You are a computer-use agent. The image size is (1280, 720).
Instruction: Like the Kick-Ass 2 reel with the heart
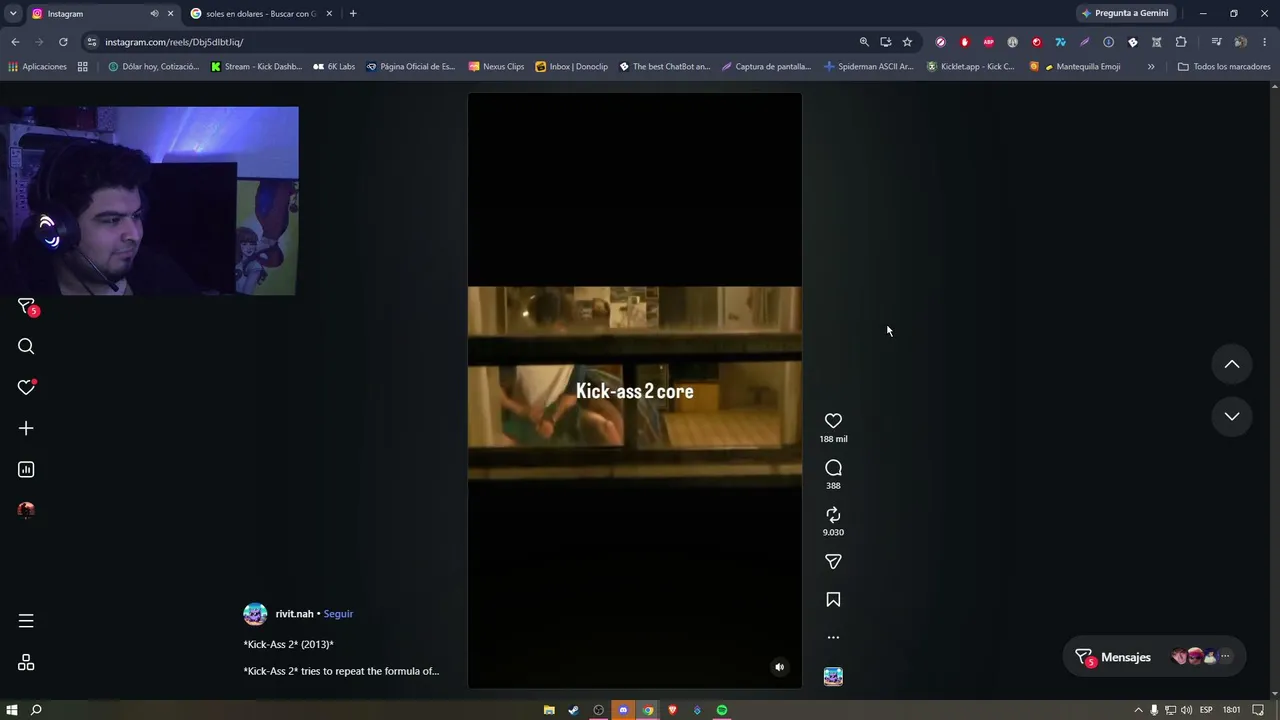point(833,421)
